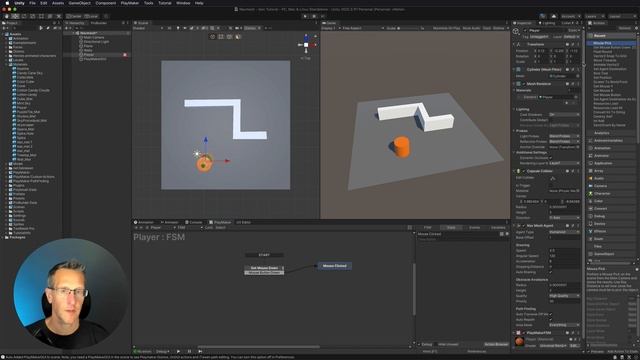Click the PlayMaker graph horizontal scrollbar
Image resolution: width=640 pixels, height=360 pixels.
(258, 347)
